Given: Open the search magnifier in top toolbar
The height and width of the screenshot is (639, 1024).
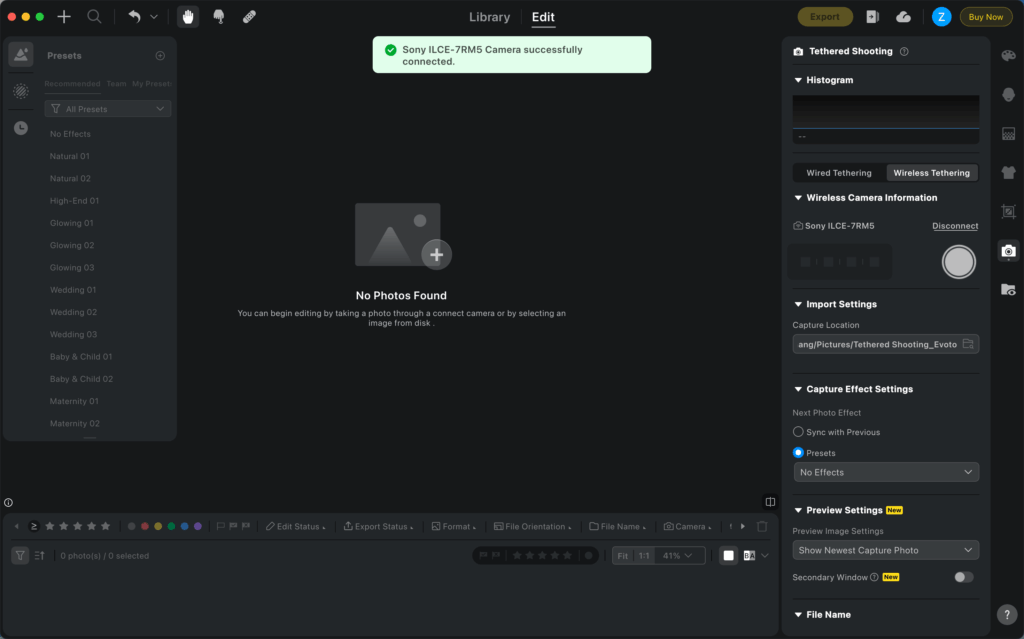Looking at the screenshot, I should 94,17.
